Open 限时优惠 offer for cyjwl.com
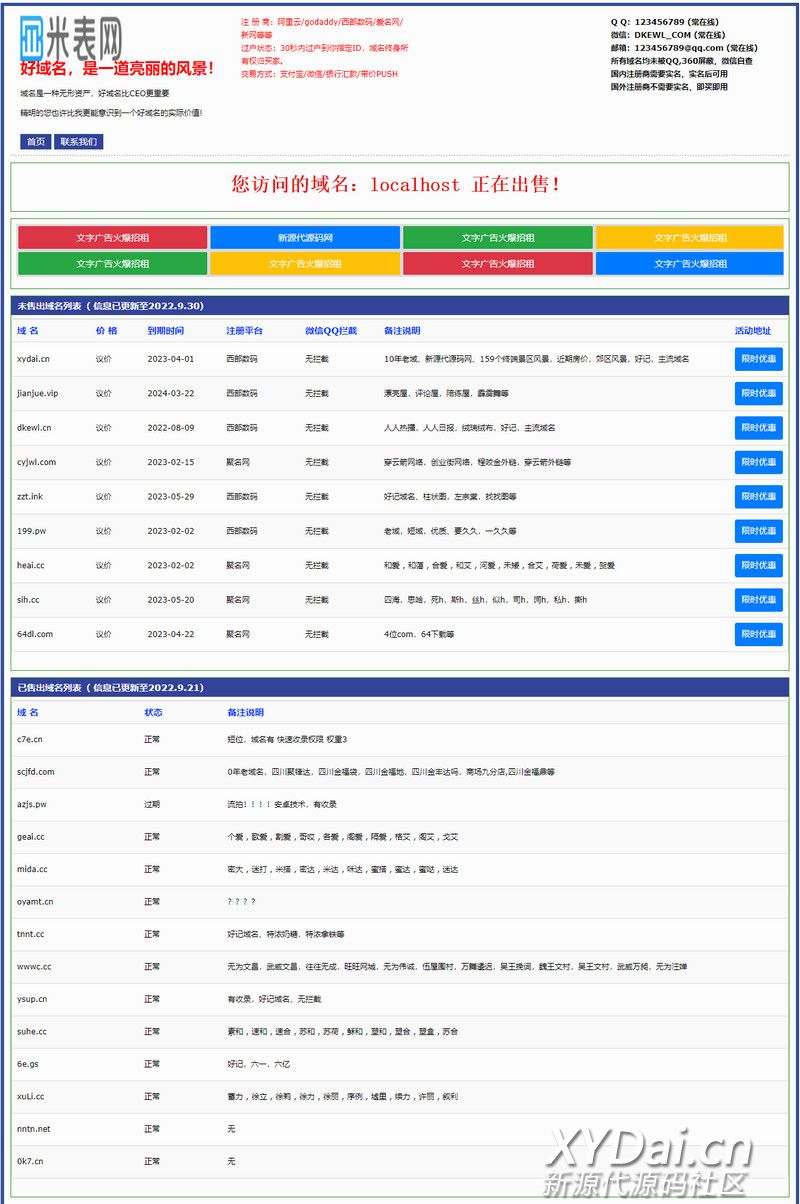Viewport: 800px width, 1204px height. point(758,462)
